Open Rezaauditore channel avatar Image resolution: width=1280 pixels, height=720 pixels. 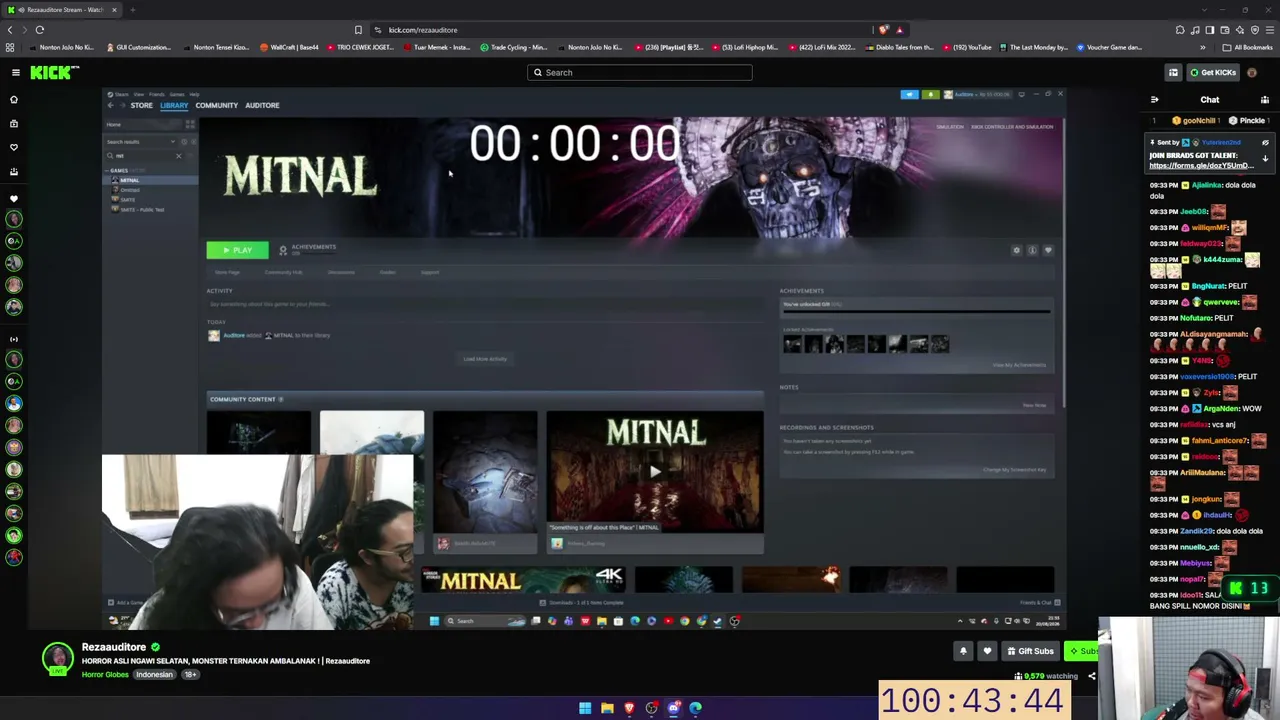coord(58,658)
